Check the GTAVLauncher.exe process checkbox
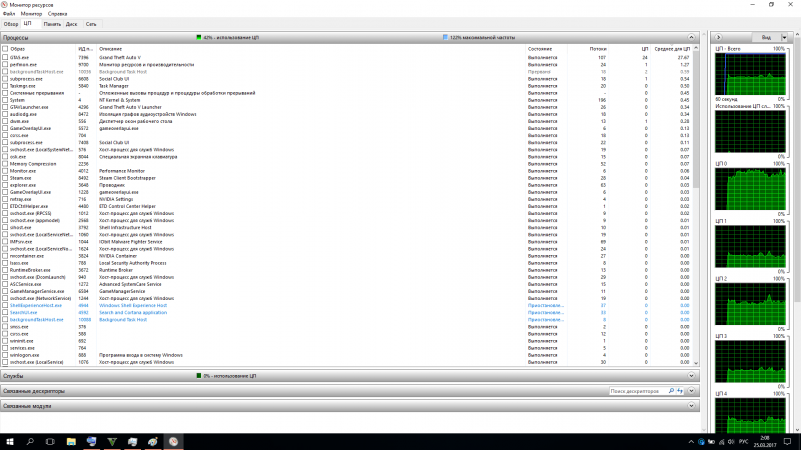 click(5, 107)
